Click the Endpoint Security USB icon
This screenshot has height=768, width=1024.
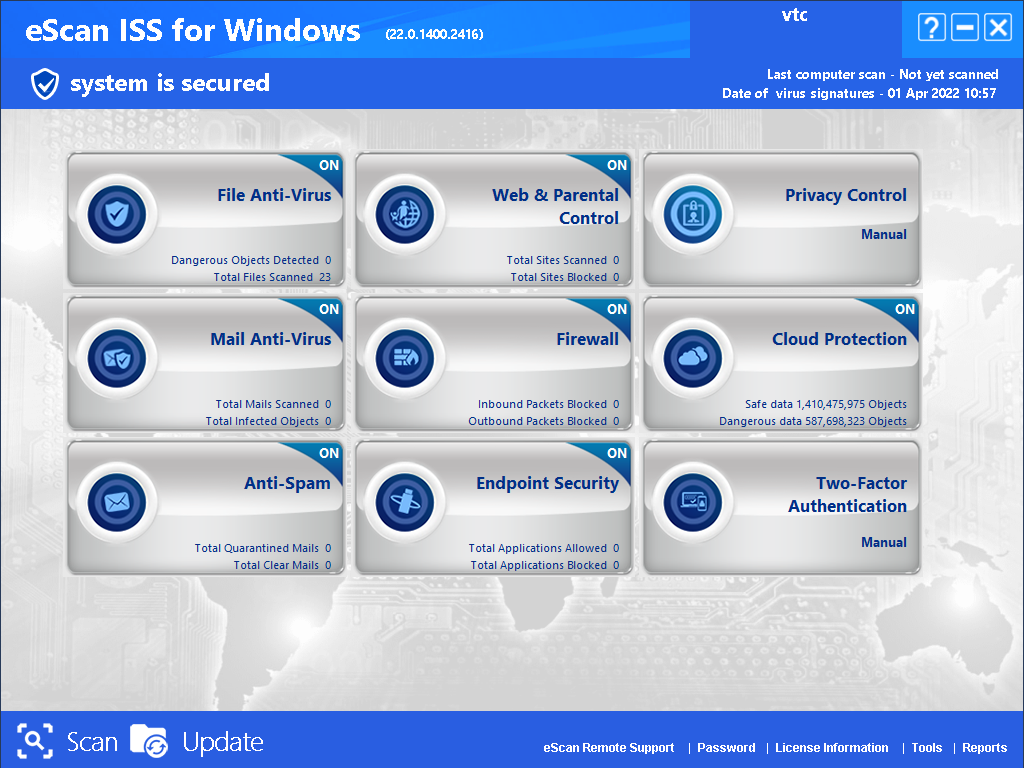405,501
